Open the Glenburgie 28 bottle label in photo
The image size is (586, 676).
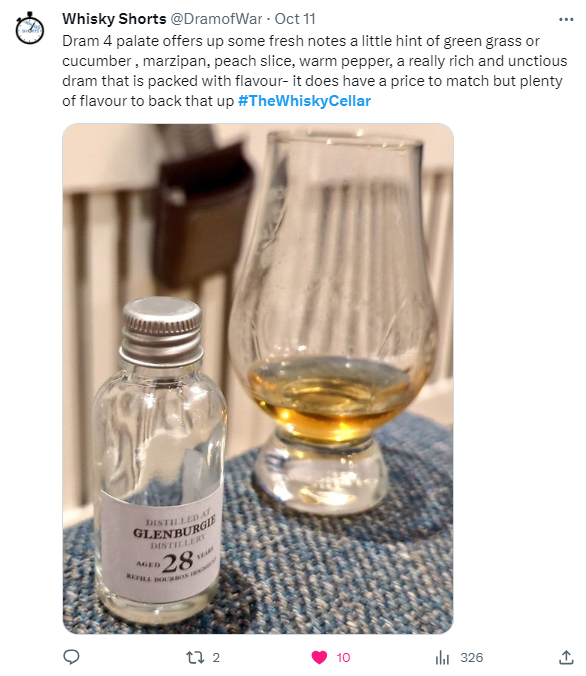pyautogui.click(x=163, y=546)
